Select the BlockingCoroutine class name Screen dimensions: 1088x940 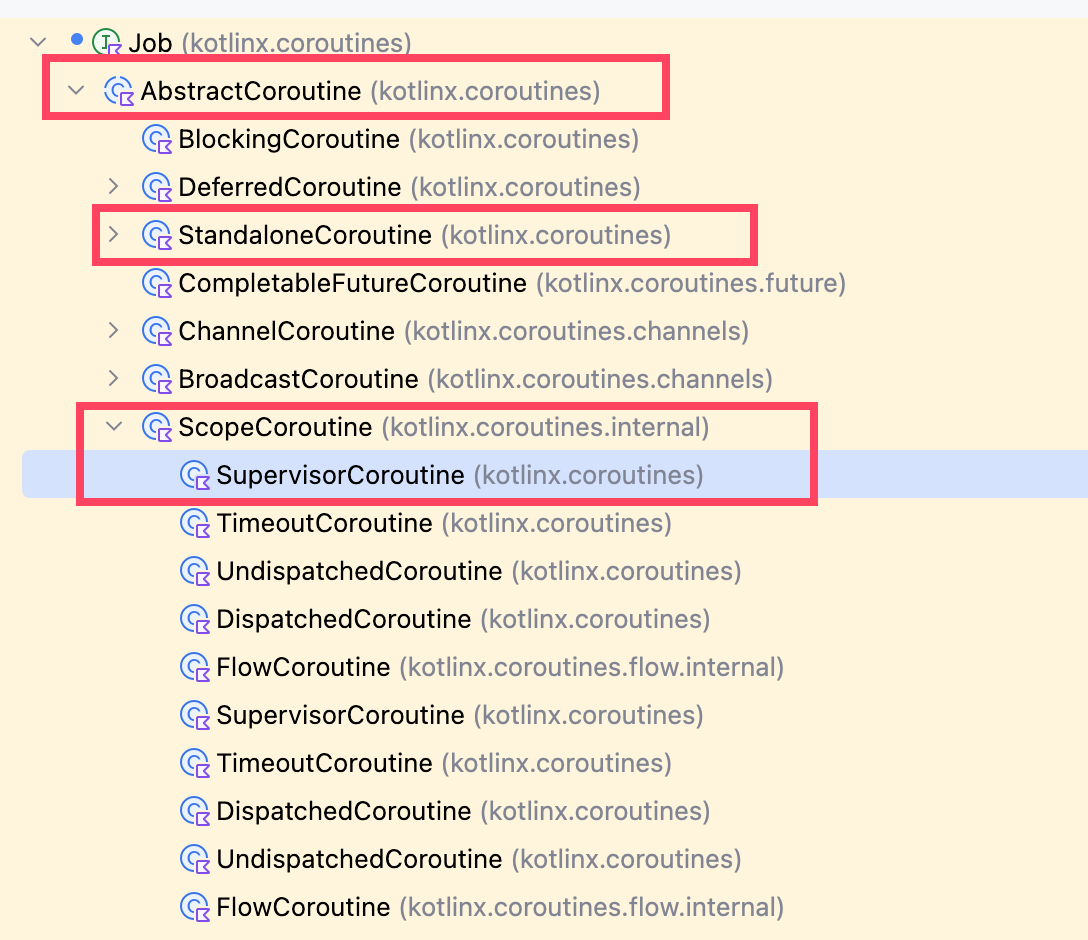289,140
